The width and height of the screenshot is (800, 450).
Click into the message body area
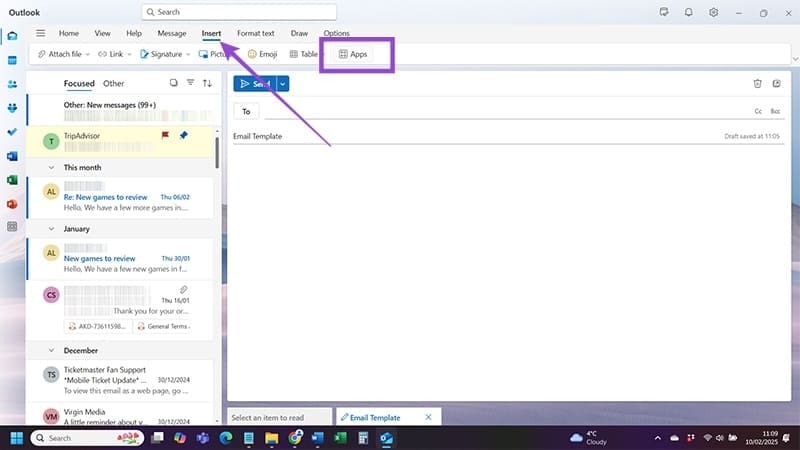(x=508, y=270)
